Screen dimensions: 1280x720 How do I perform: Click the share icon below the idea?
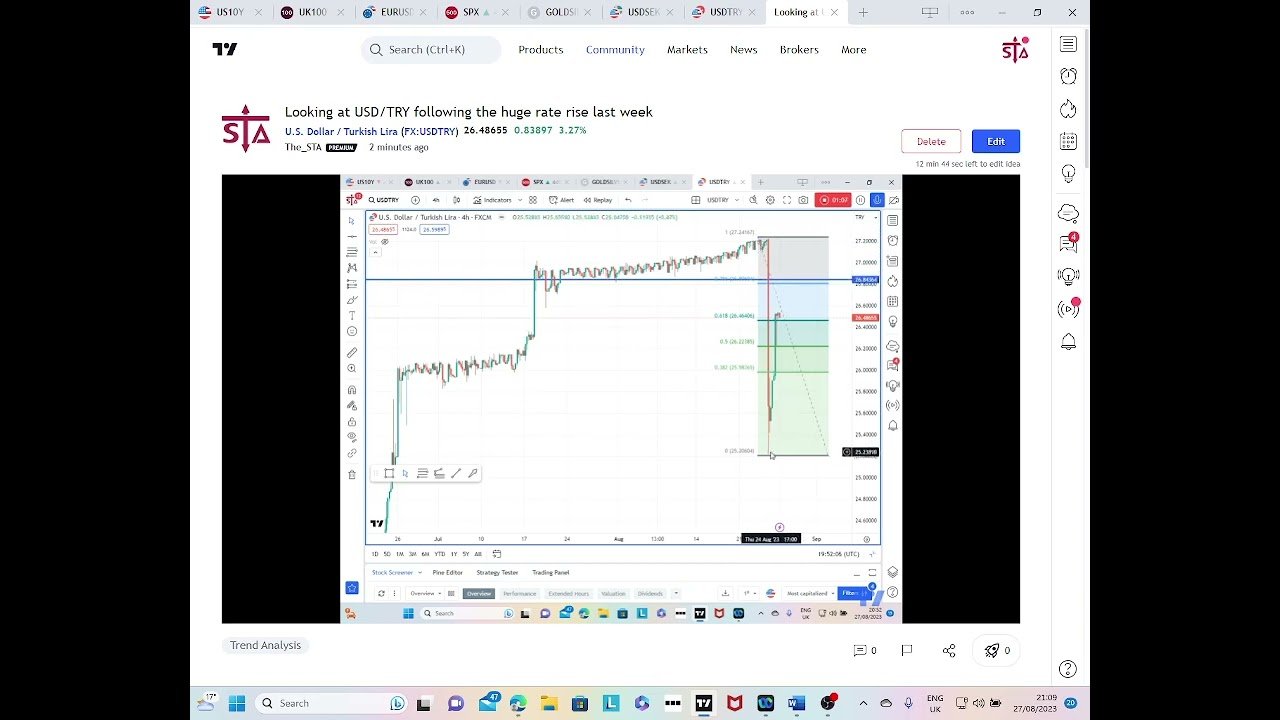point(949,650)
